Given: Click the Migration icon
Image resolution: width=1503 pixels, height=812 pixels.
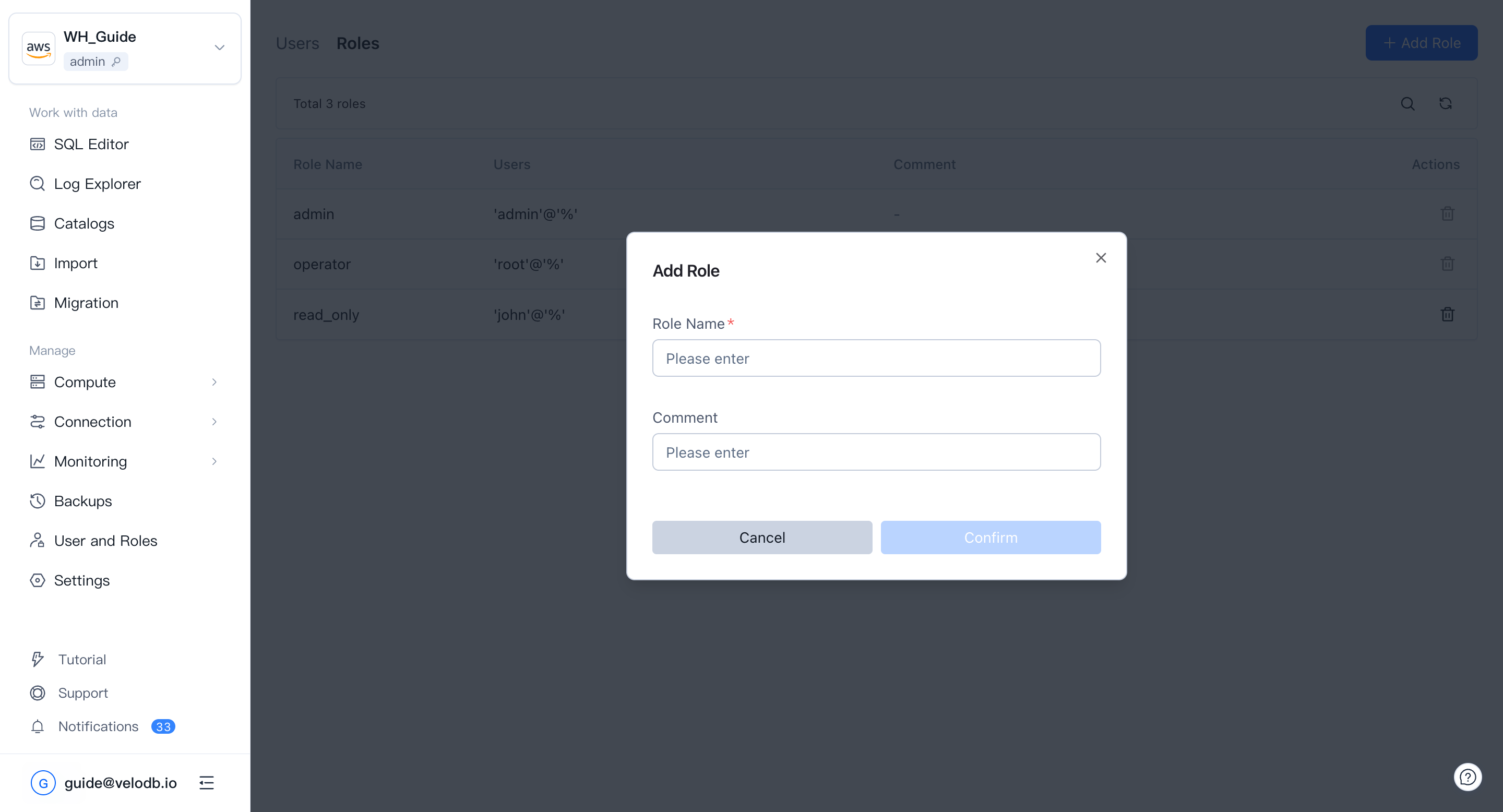Looking at the screenshot, I should click(38, 303).
